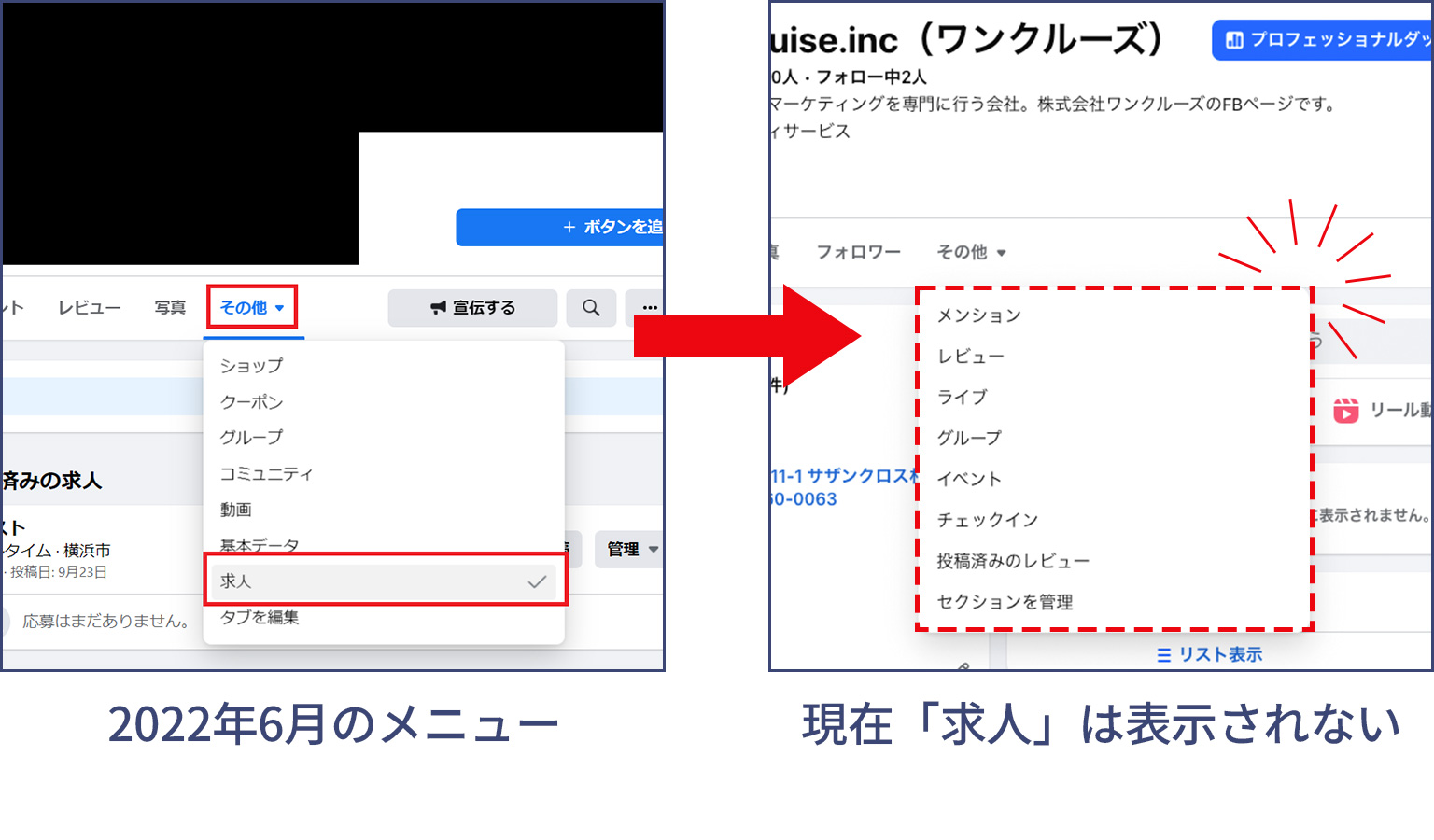Select 投稿済みのレビュー menu entry
This screenshot has width=1434, height=840.
1013,562
